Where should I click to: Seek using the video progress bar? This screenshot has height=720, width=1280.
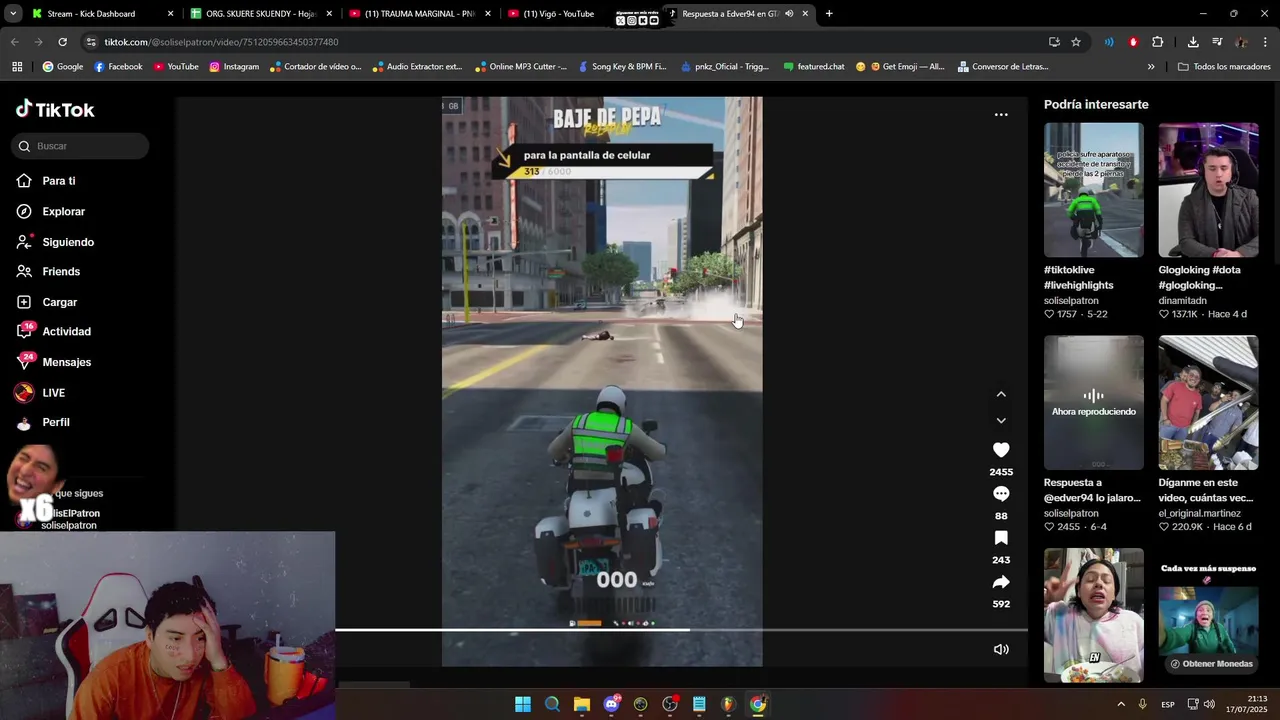681,630
